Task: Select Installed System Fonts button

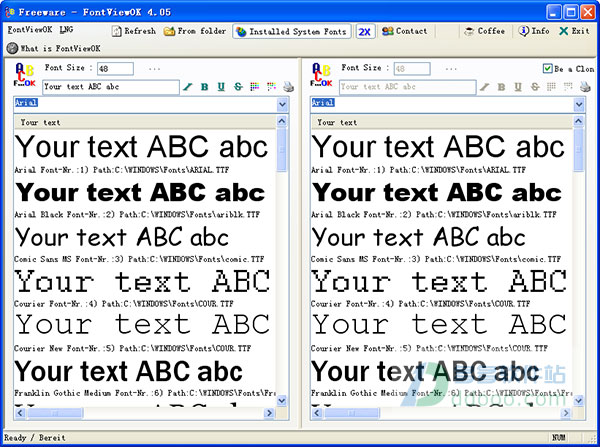Action: tap(292, 31)
